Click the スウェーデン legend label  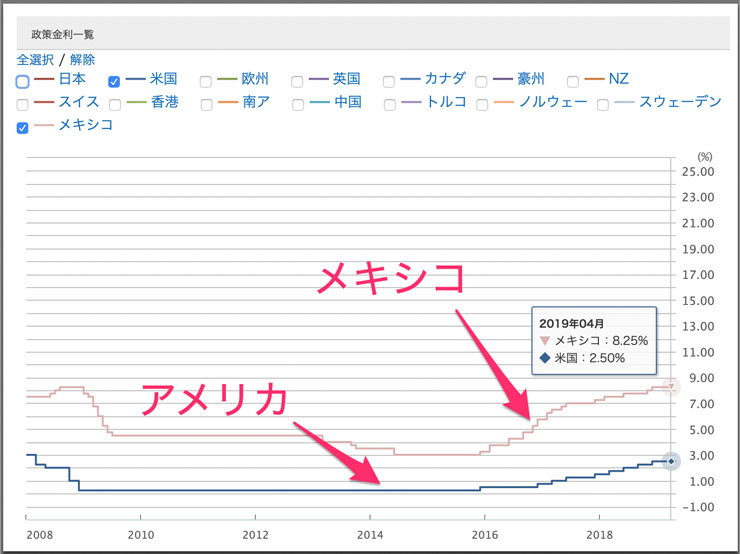[x=680, y=102]
